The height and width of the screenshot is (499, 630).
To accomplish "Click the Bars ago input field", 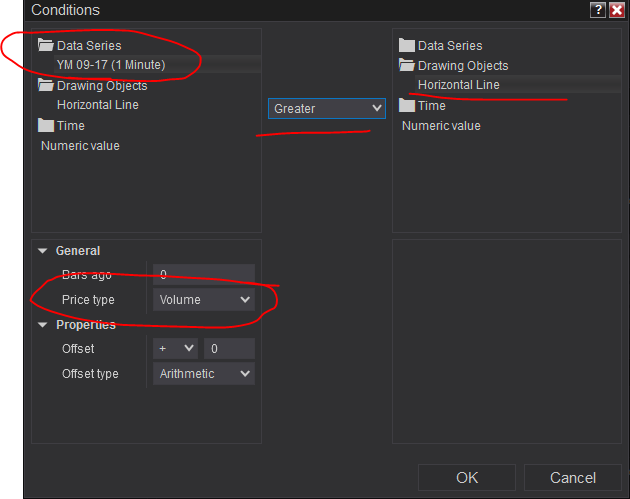I will 204,274.
